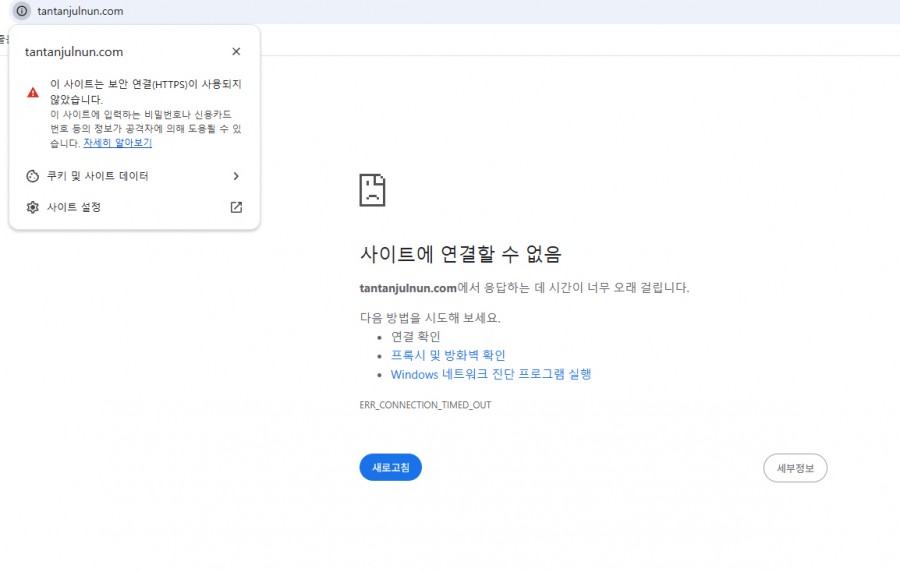The height and width of the screenshot is (572, 900).
Task: Open the 사이트 설정 menu entry
Action: 74,207
